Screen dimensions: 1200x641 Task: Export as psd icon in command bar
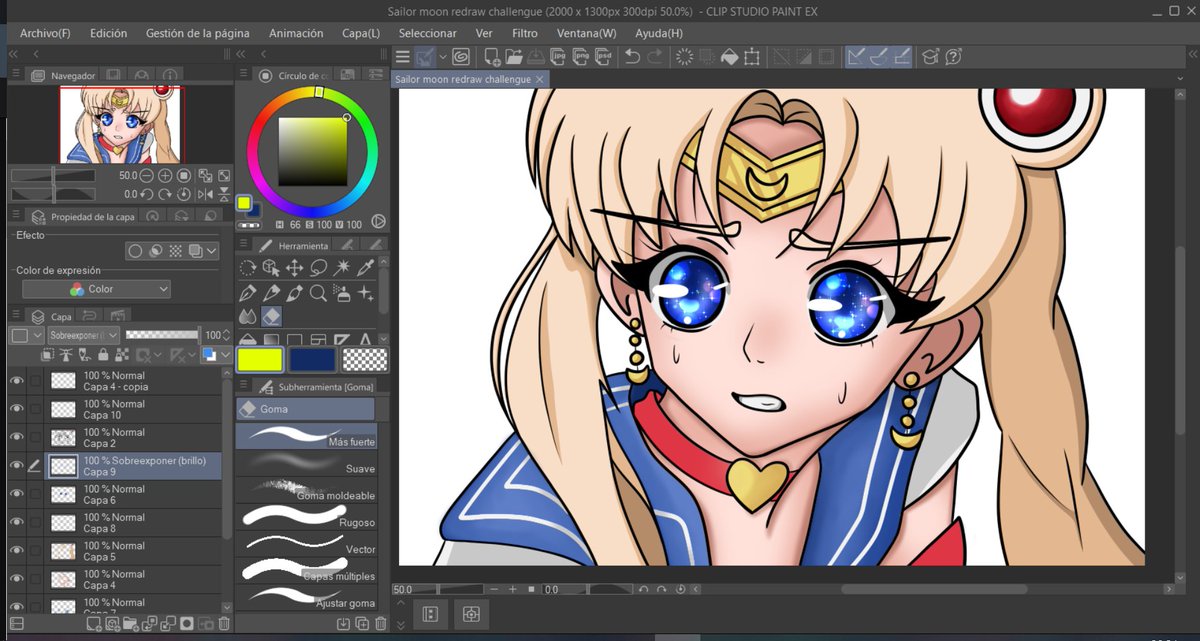tap(603, 57)
